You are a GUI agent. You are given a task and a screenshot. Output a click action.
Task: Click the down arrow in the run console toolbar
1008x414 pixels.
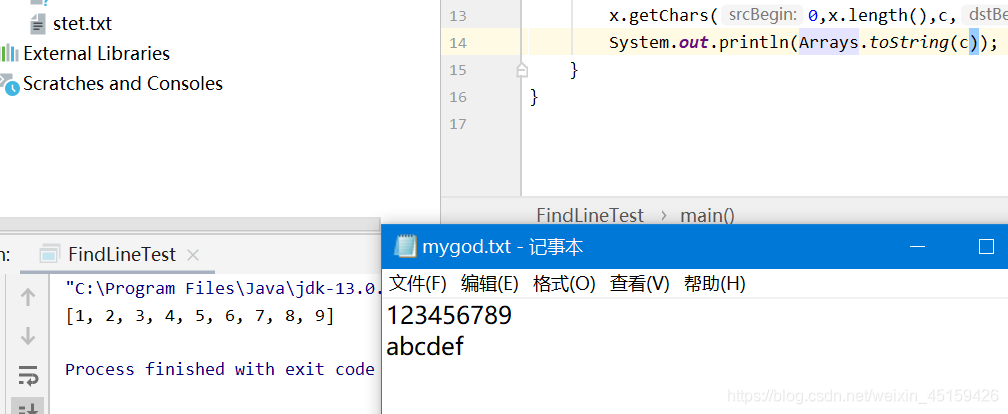tap(28, 336)
